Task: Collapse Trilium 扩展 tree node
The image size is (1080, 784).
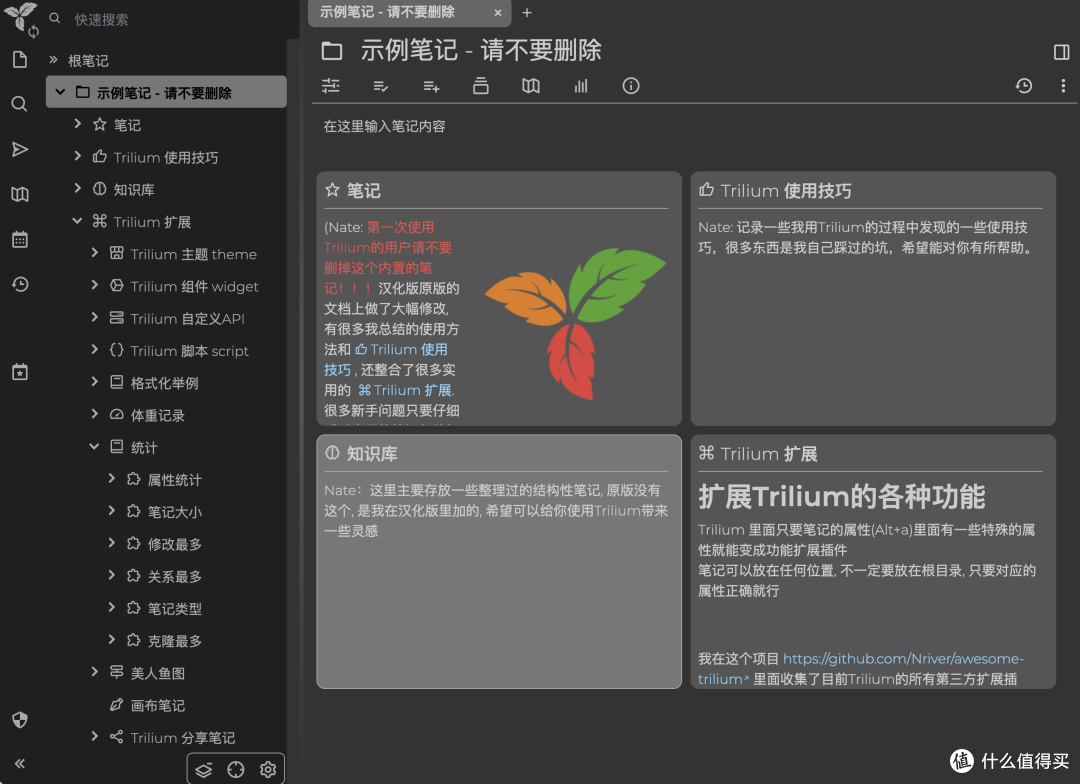Action: click(77, 220)
